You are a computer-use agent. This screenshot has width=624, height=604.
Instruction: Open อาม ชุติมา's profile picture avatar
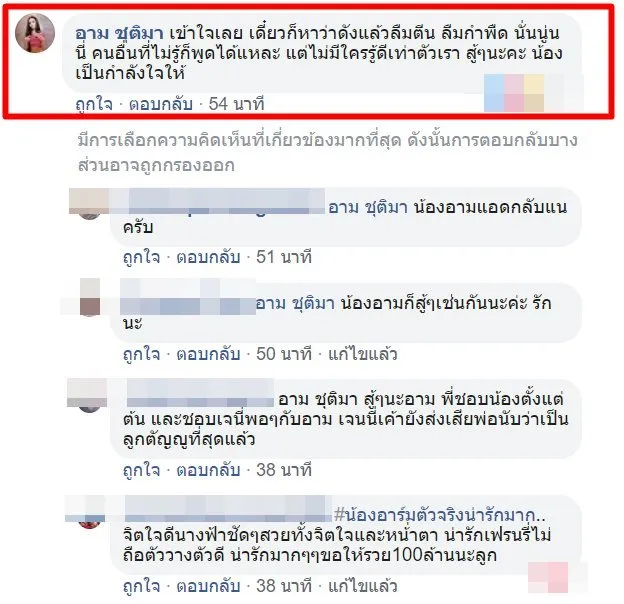(x=35, y=33)
